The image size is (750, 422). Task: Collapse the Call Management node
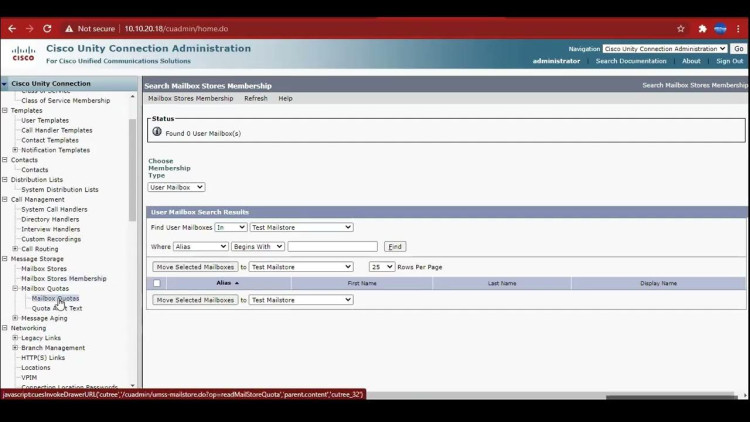[5, 199]
